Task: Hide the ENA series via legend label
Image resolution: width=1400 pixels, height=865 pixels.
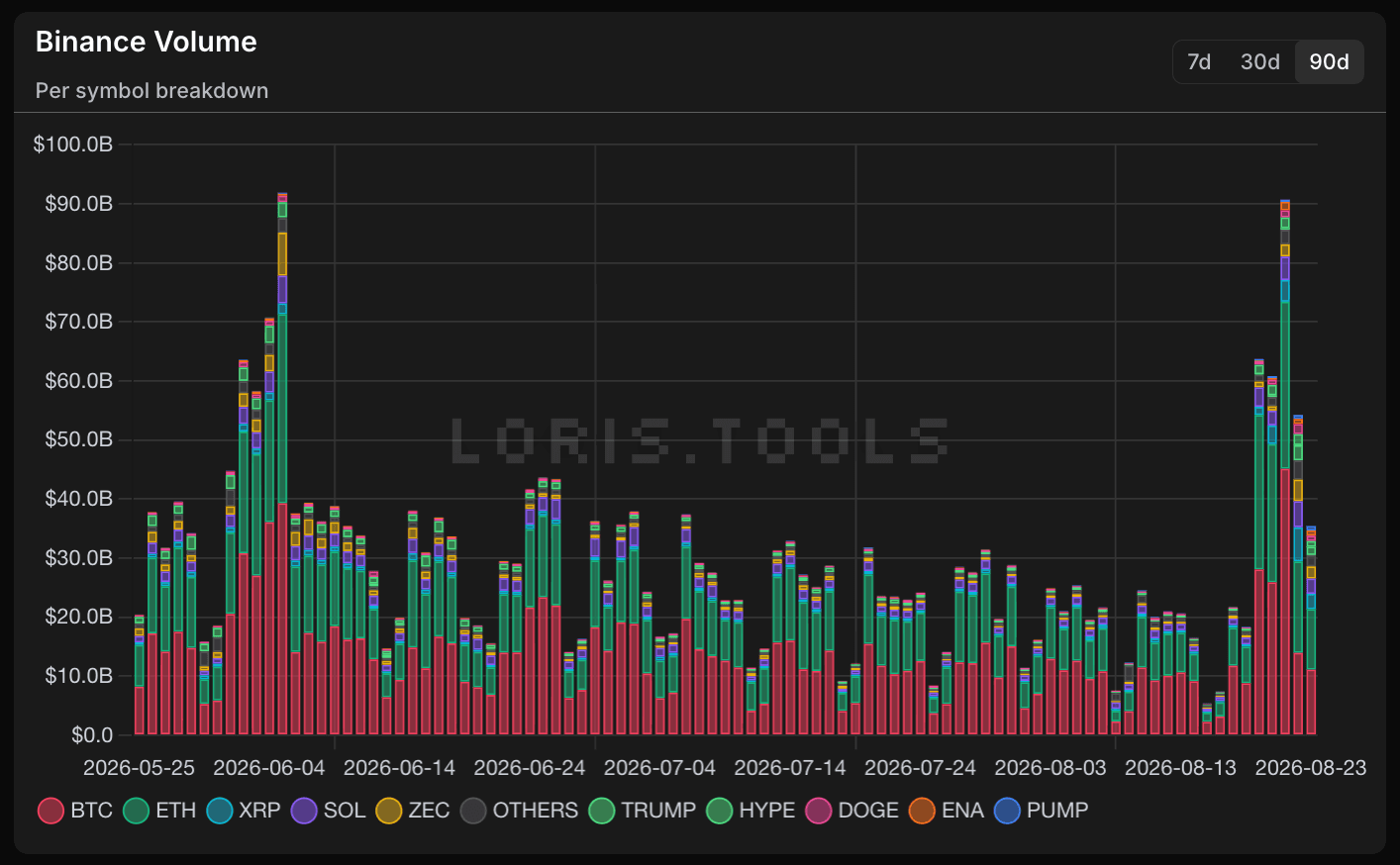Action: (x=962, y=811)
